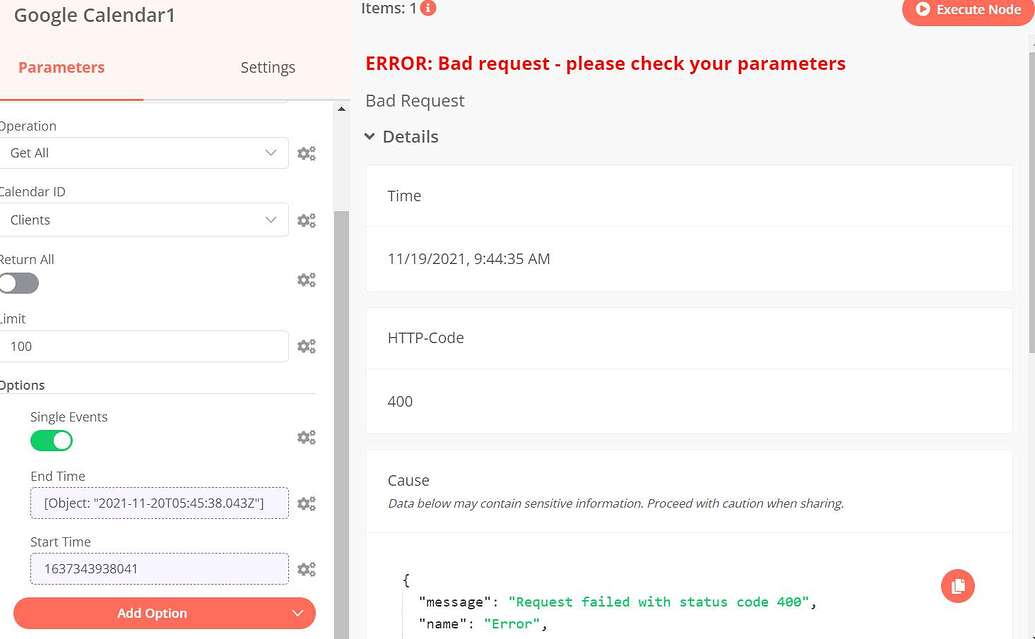Copy the error cause JSON
The image size is (1035, 639).
click(957, 586)
